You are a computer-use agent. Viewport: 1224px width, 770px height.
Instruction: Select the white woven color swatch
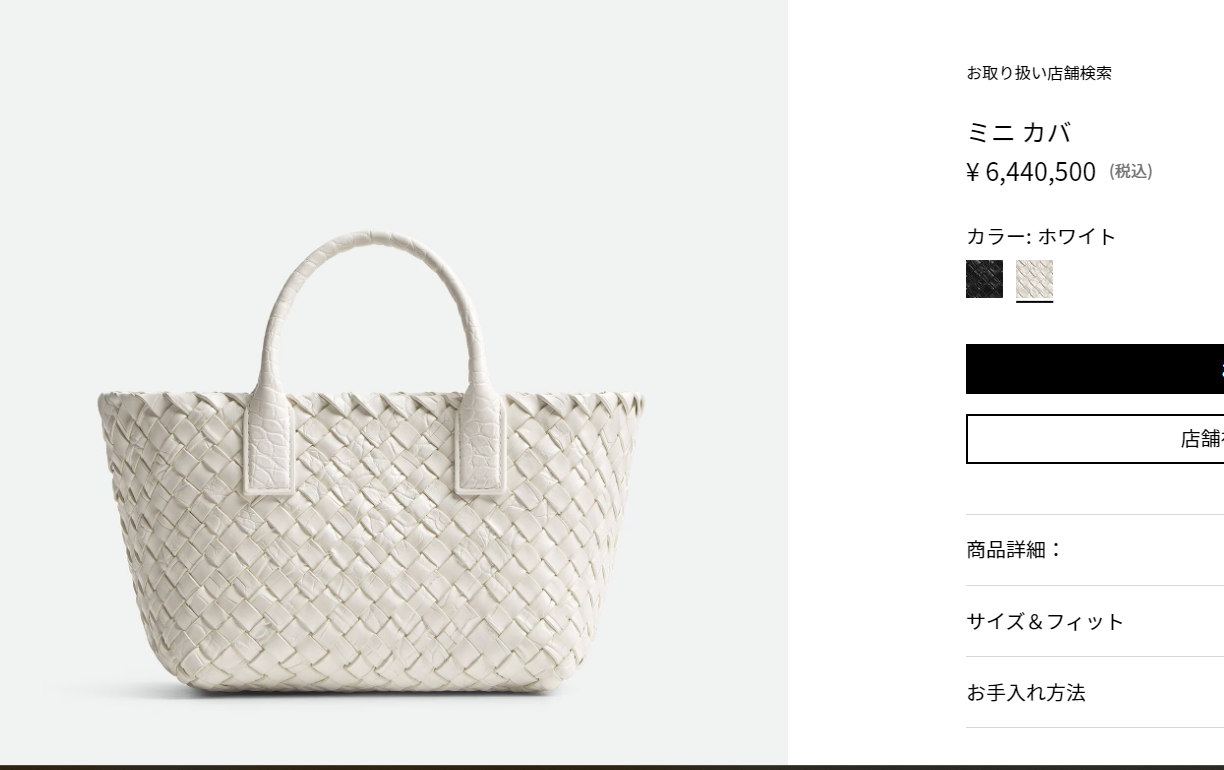[x=1034, y=279]
